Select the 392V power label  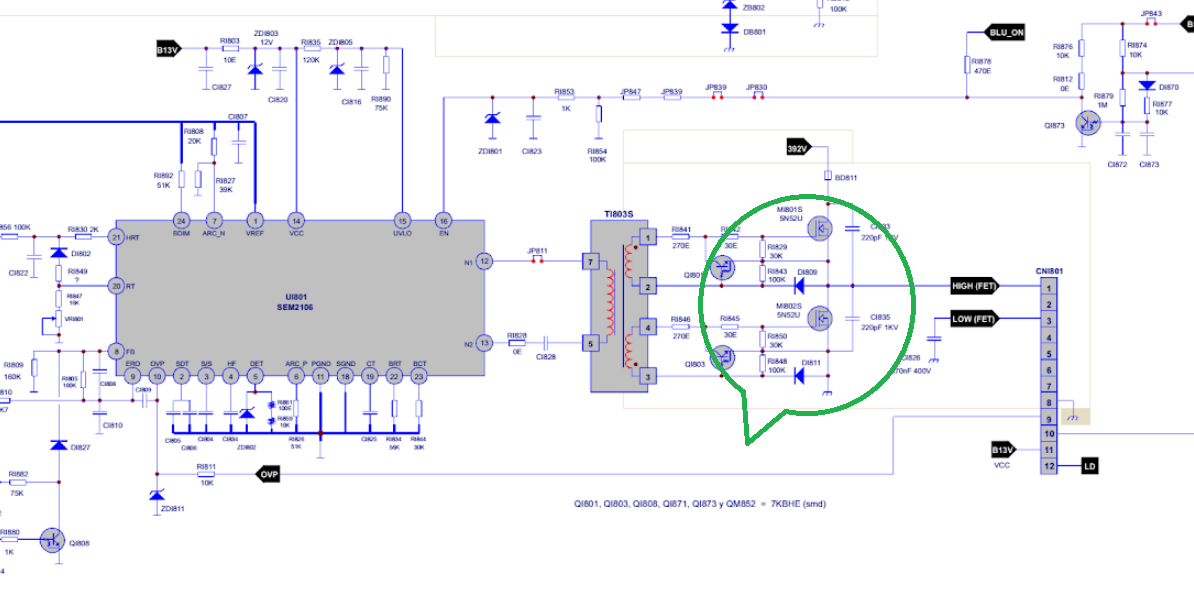point(799,148)
